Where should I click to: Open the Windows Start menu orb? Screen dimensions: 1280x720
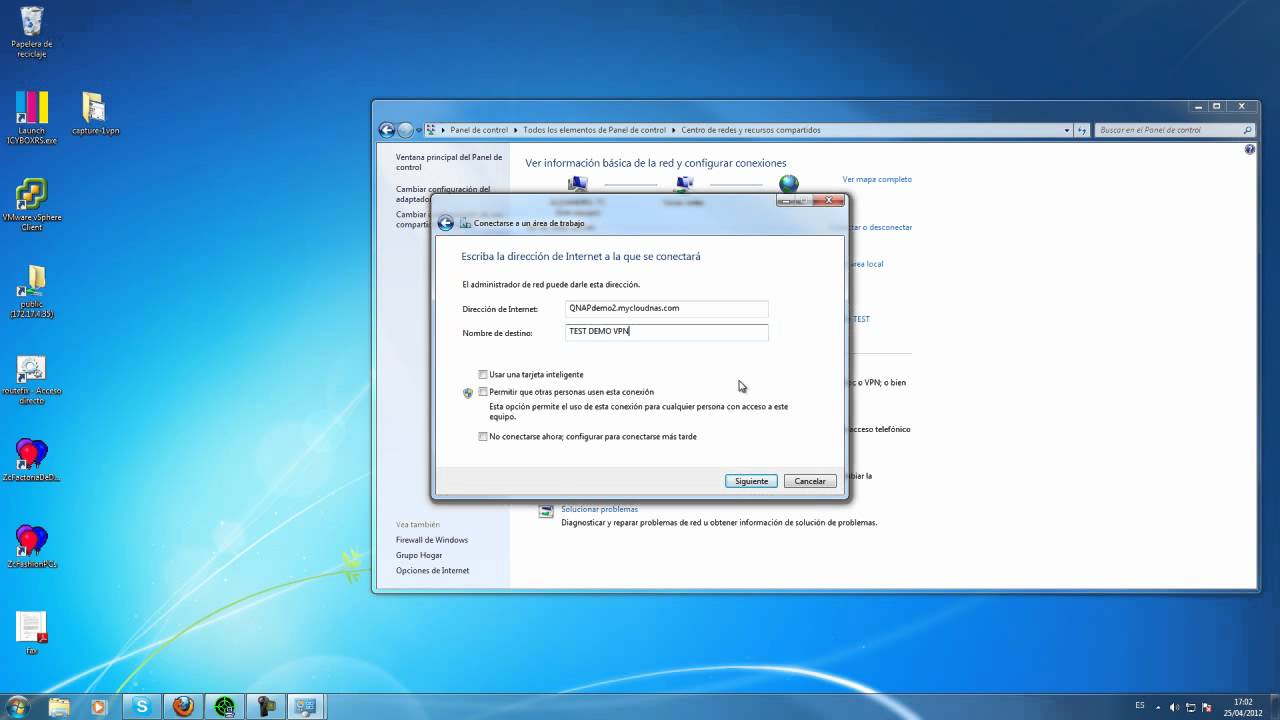tap(17, 706)
